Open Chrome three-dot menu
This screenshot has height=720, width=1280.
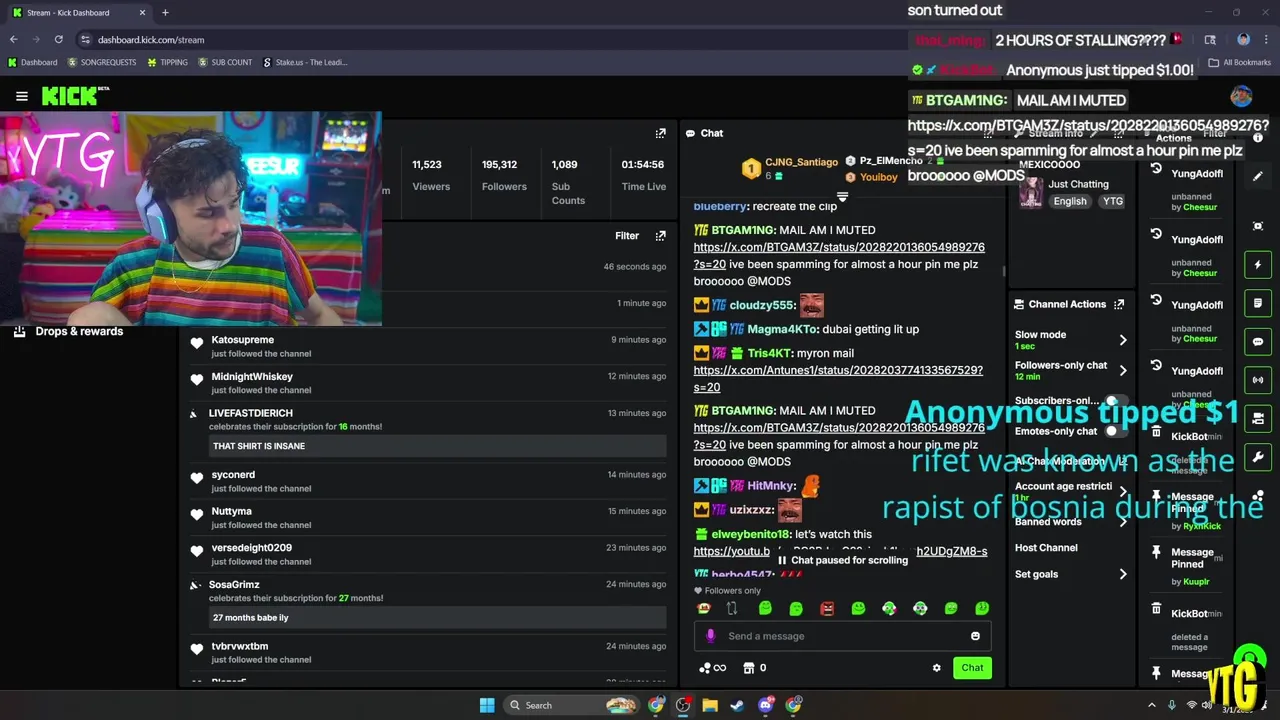pos(1266,40)
